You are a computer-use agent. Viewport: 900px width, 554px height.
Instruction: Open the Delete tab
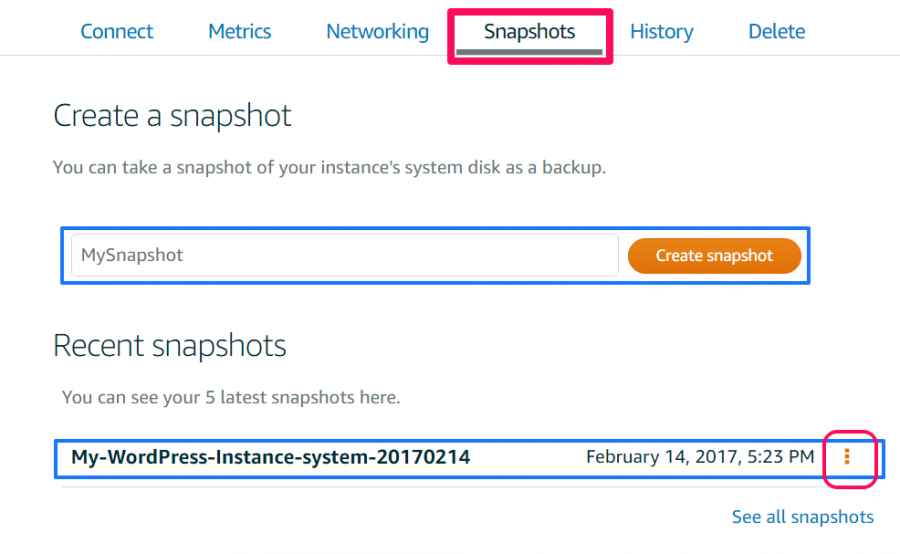(776, 31)
